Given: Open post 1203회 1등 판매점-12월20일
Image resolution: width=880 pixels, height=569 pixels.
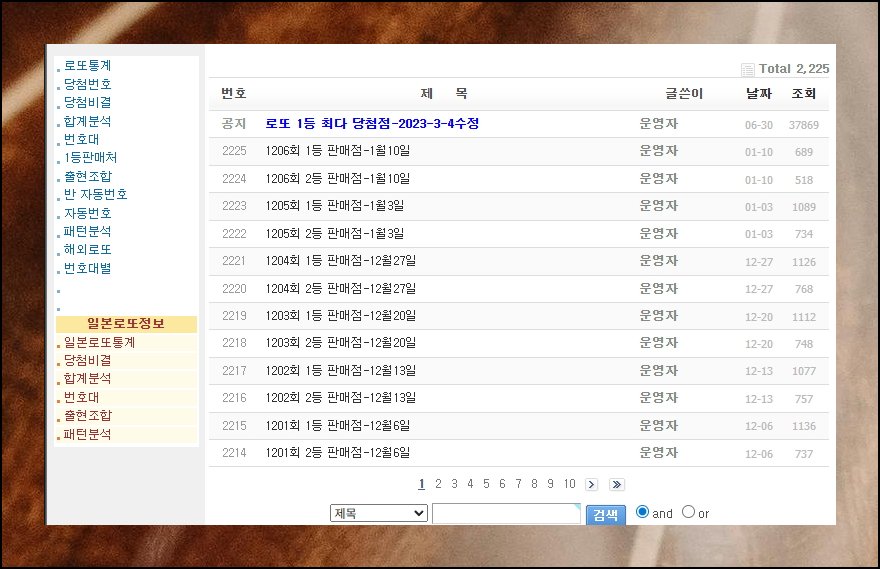Looking at the screenshot, I should (341, 316).
